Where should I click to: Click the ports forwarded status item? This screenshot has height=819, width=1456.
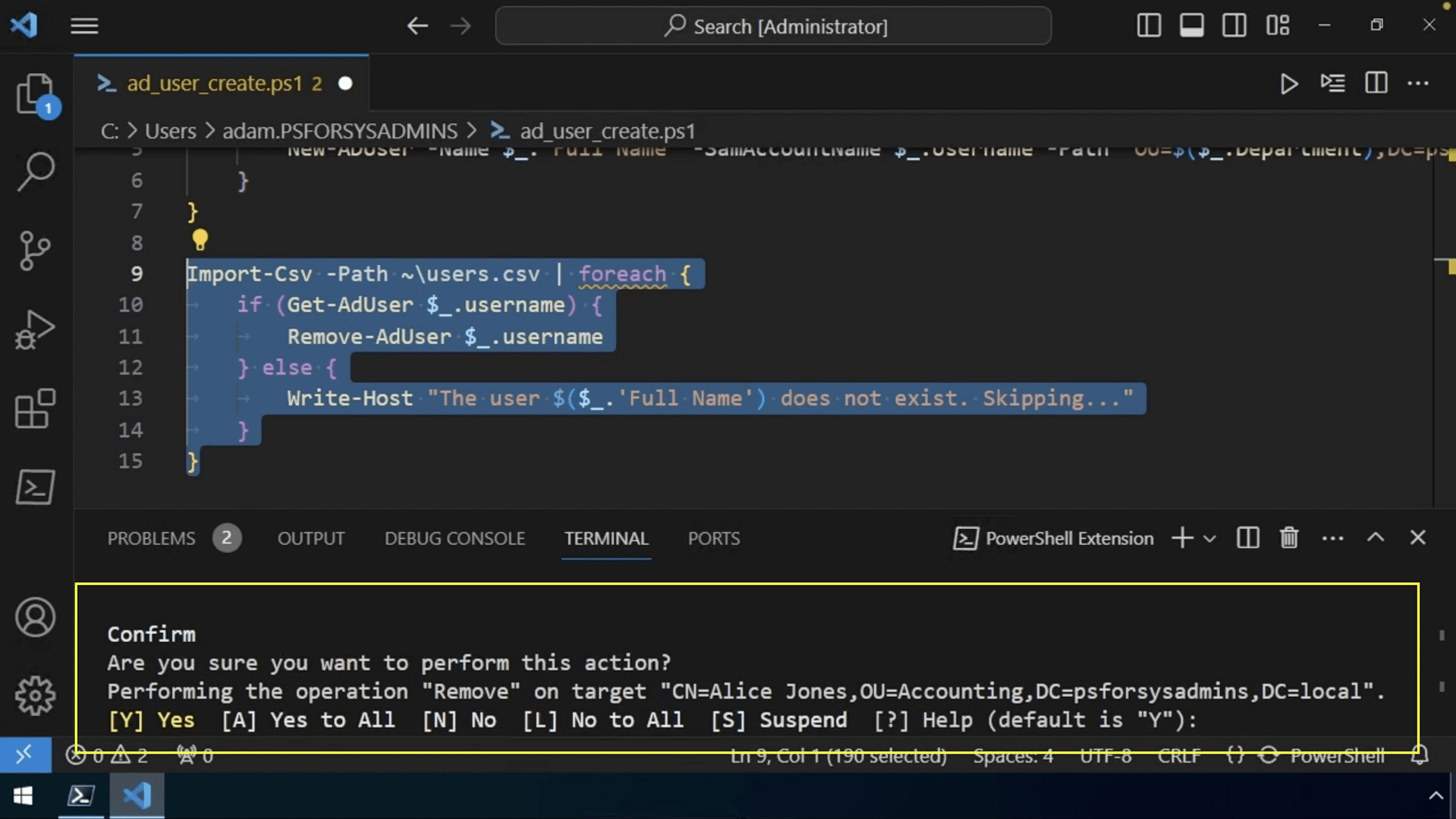195,756
